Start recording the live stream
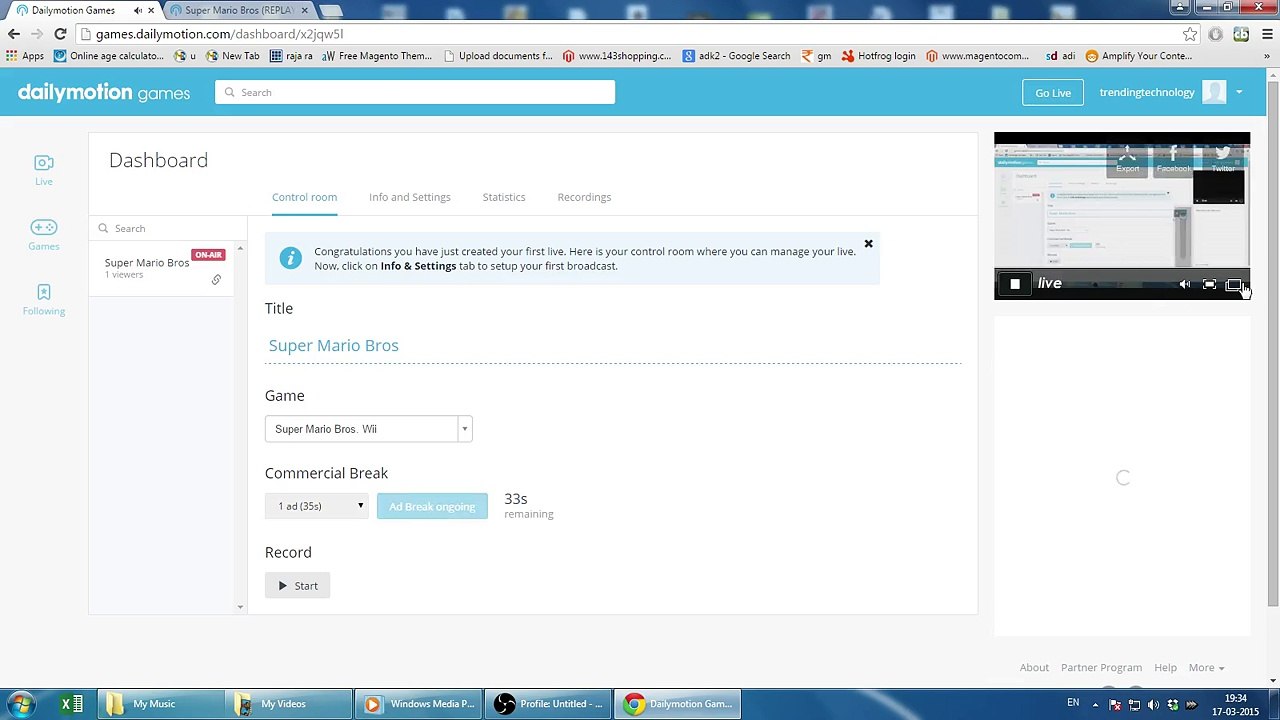 (298, 586)
